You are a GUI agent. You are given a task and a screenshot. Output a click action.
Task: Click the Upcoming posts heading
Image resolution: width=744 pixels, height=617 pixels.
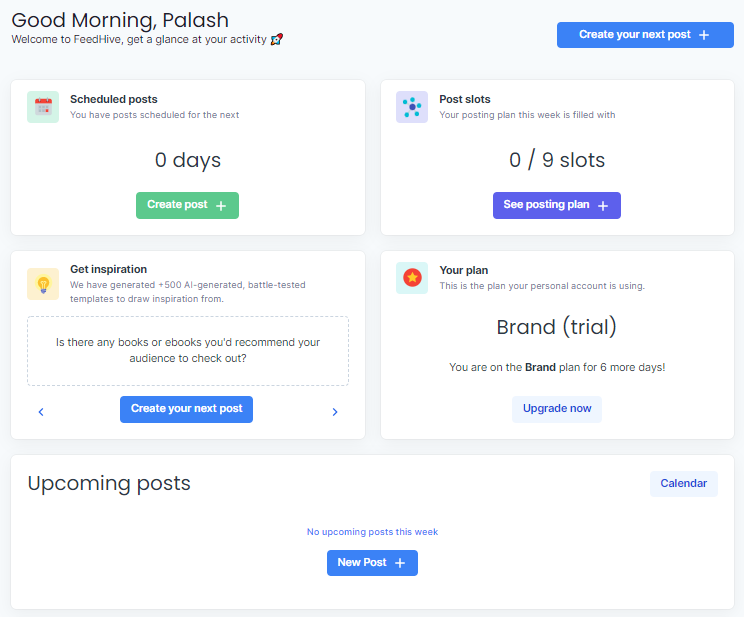point(109,484)
